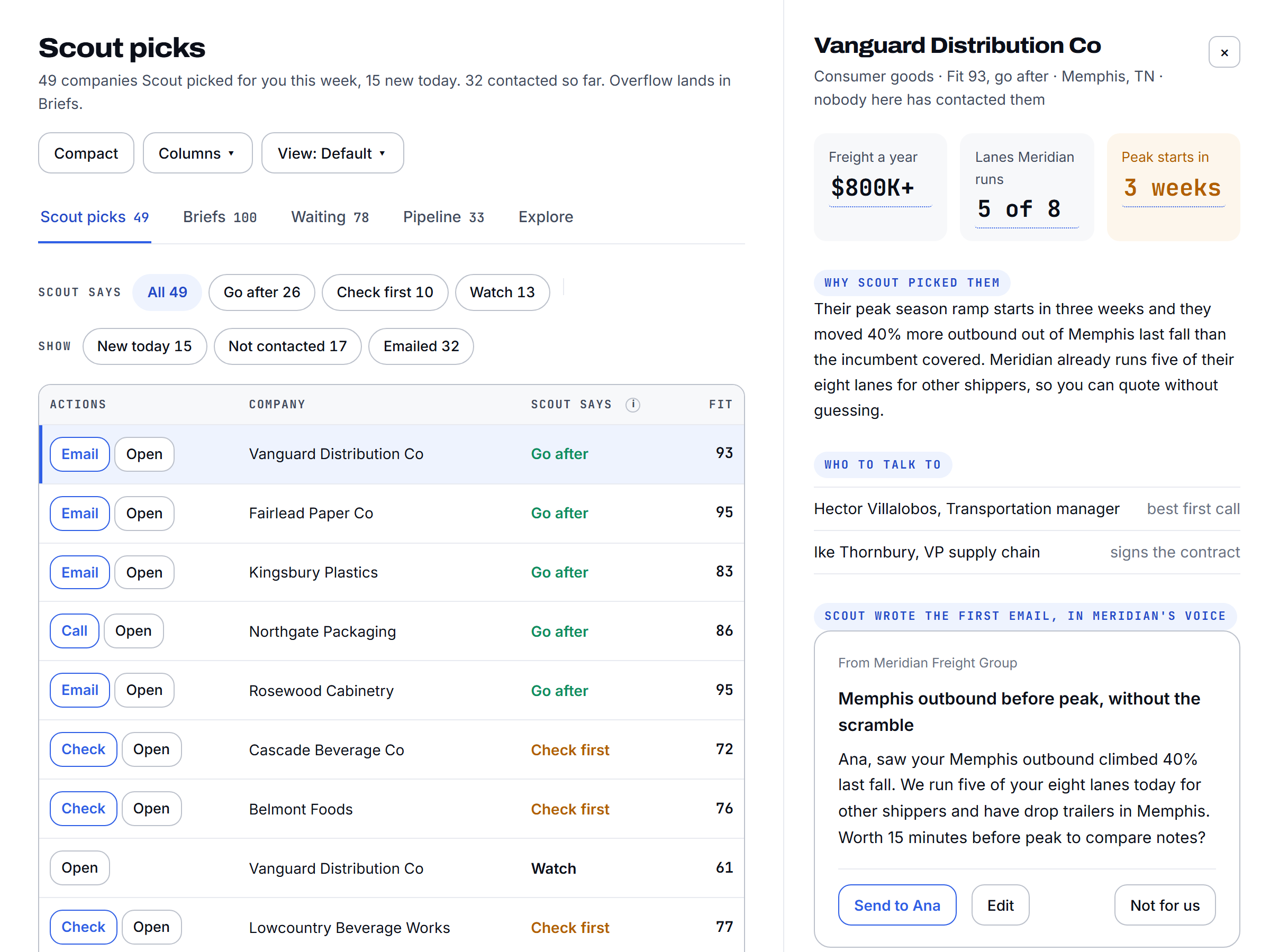Close the Vanguard Distribution Co detail panel
Viewport: 1270px width, 952px height.
[x=1223, y=52]
